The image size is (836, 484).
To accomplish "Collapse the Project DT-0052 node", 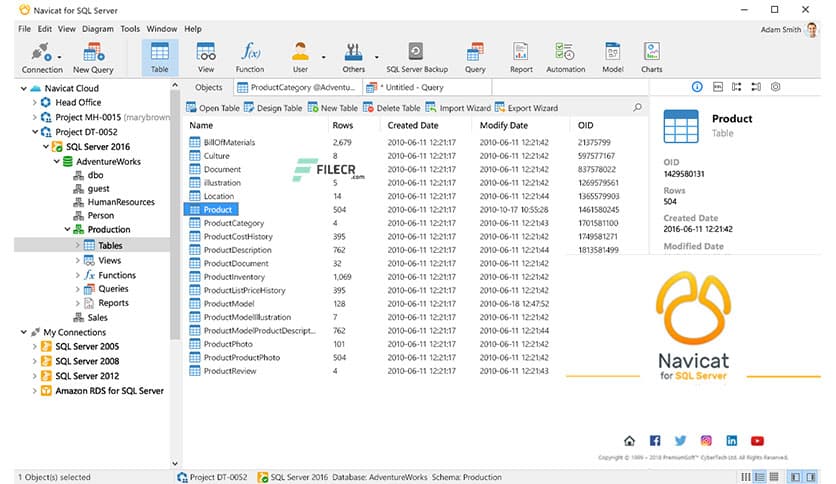I will pos(35,132).
